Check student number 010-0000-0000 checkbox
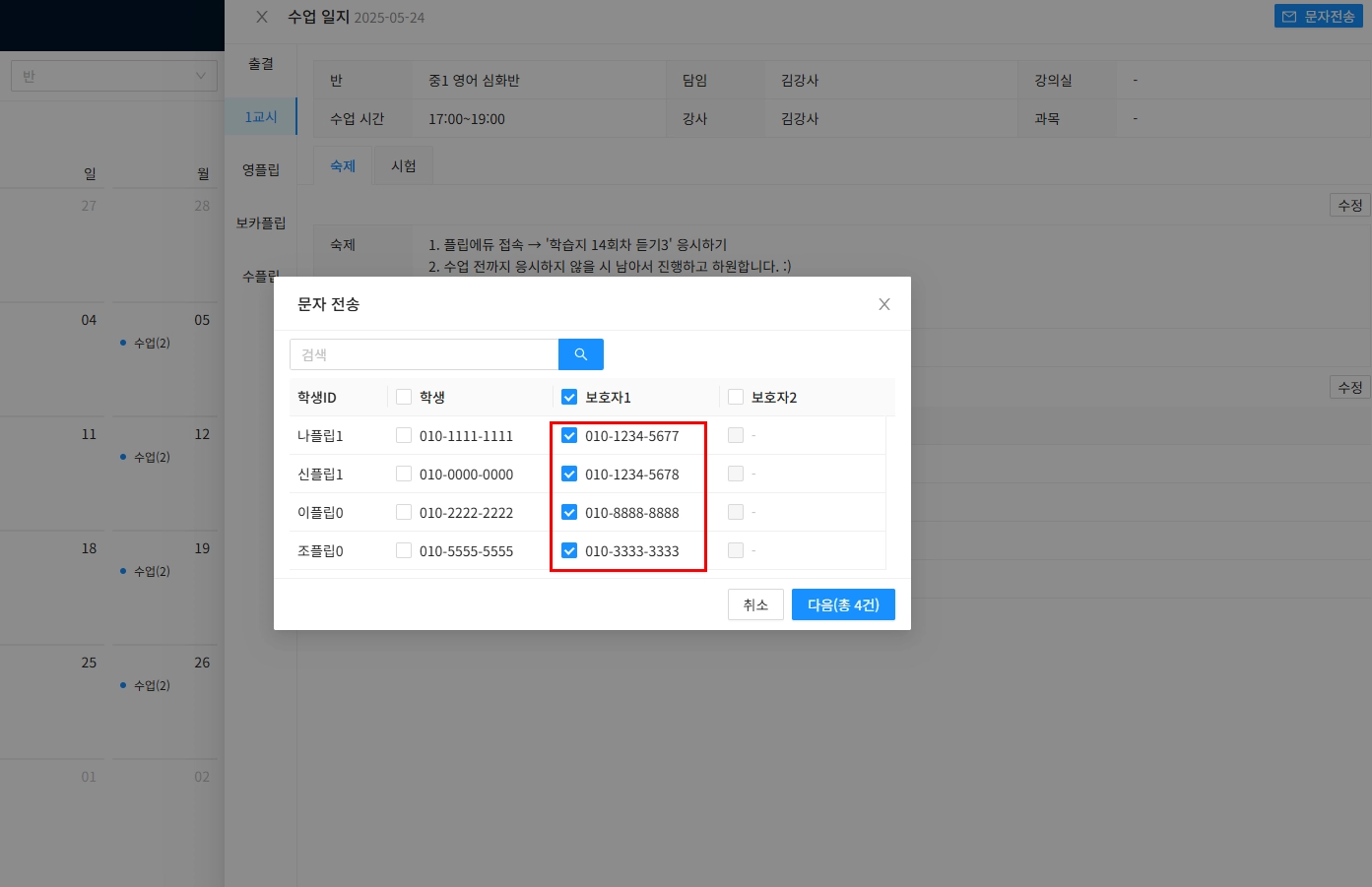The width and height of the screenshot is (1372, 887). 404,474
